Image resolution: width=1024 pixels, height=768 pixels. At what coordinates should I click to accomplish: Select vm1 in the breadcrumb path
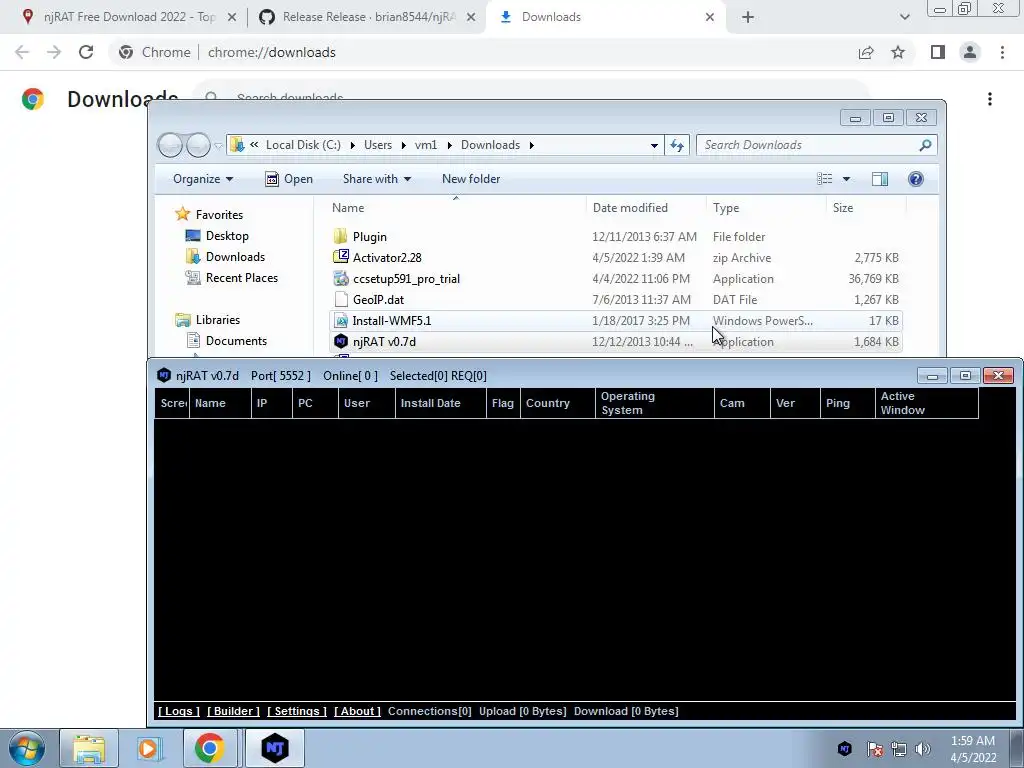point(426,145)
